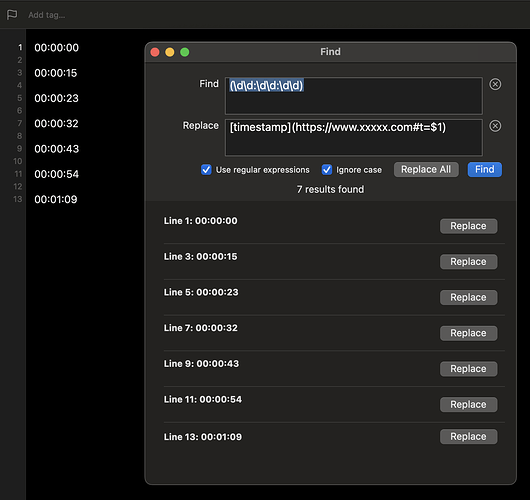Replace the match on Line 5
The image size is (530, 500).
[x=468, y=297]
